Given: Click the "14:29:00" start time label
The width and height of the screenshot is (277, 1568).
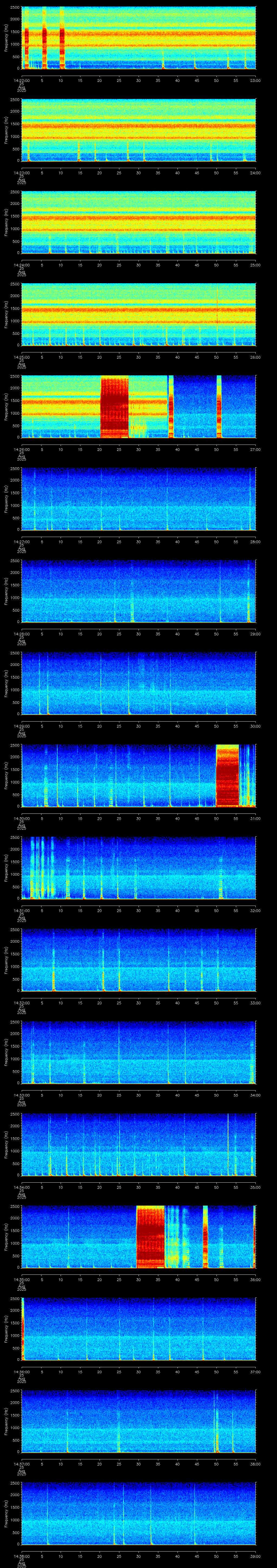Looking at the screenshot, I should tap(21, 726).
